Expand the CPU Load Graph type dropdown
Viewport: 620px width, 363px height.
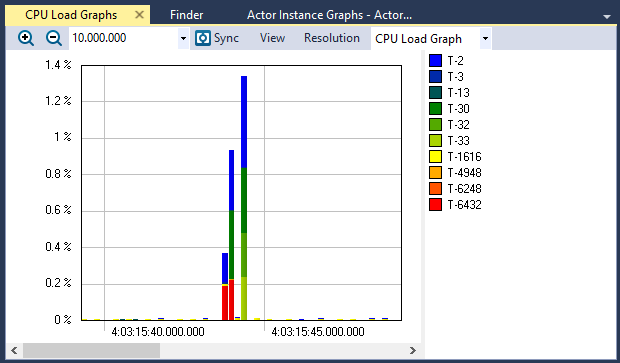point(486,38)
